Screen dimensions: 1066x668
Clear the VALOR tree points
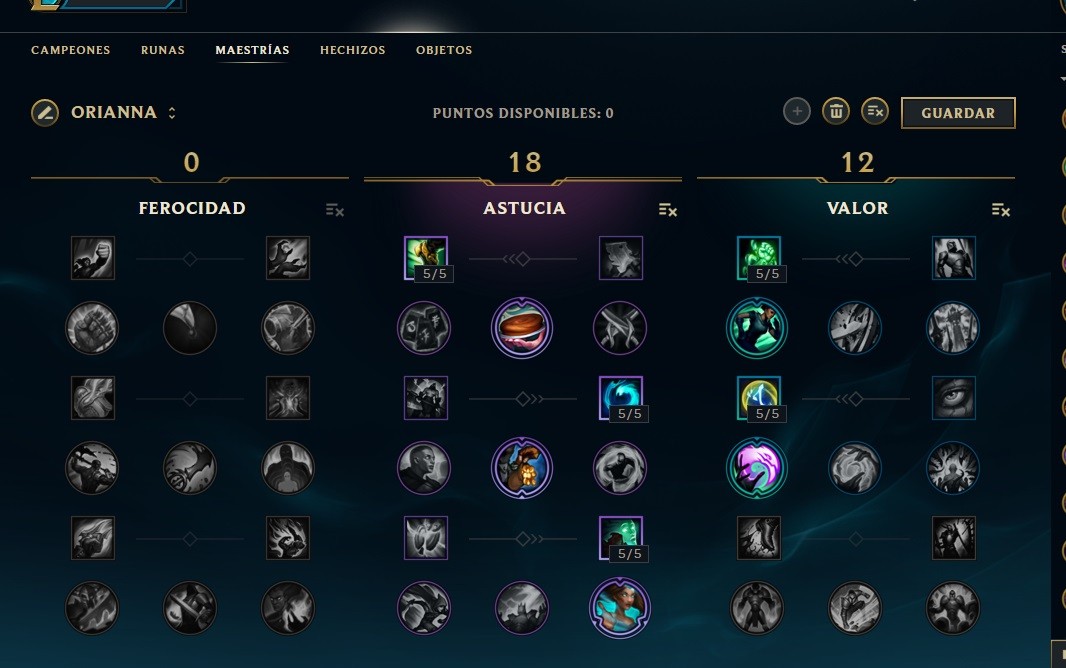point(1000,210)
